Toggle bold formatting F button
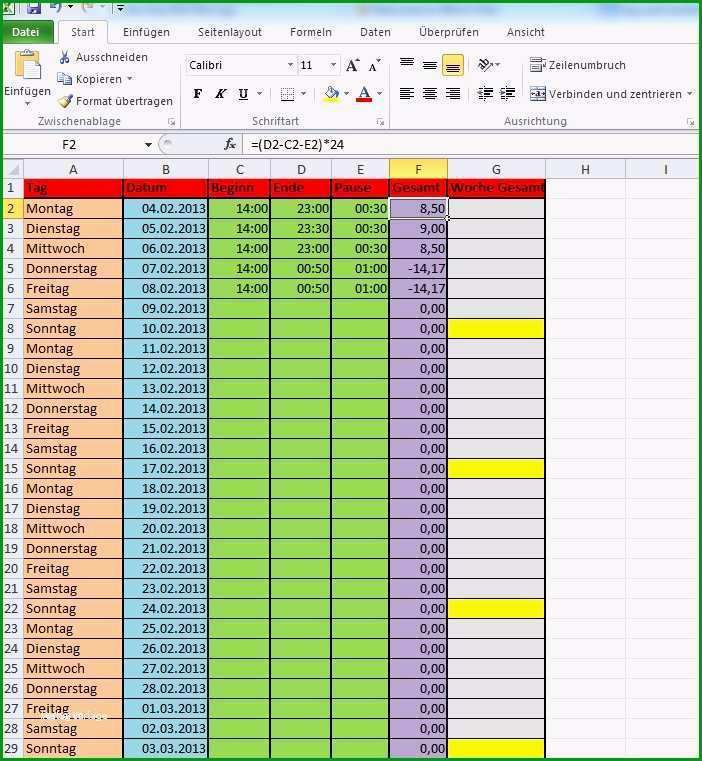702x761 pixels. pyautogui.click(x=198, y=94)
